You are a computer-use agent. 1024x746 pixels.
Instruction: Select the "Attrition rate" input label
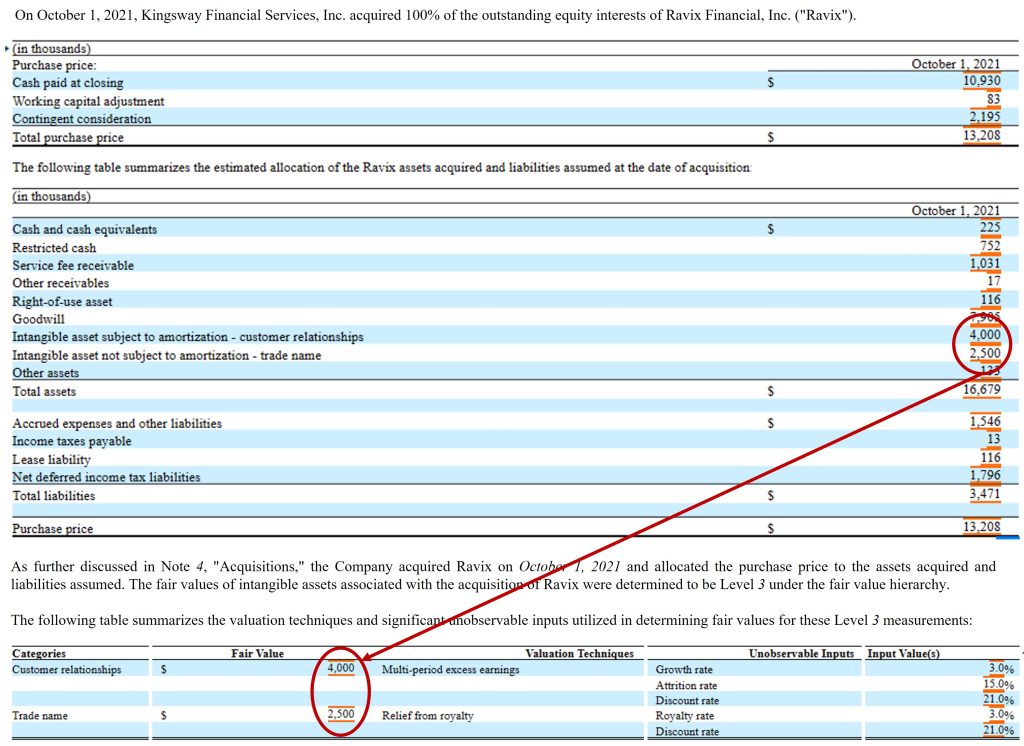pyautogui.click(x=686, y=685)
